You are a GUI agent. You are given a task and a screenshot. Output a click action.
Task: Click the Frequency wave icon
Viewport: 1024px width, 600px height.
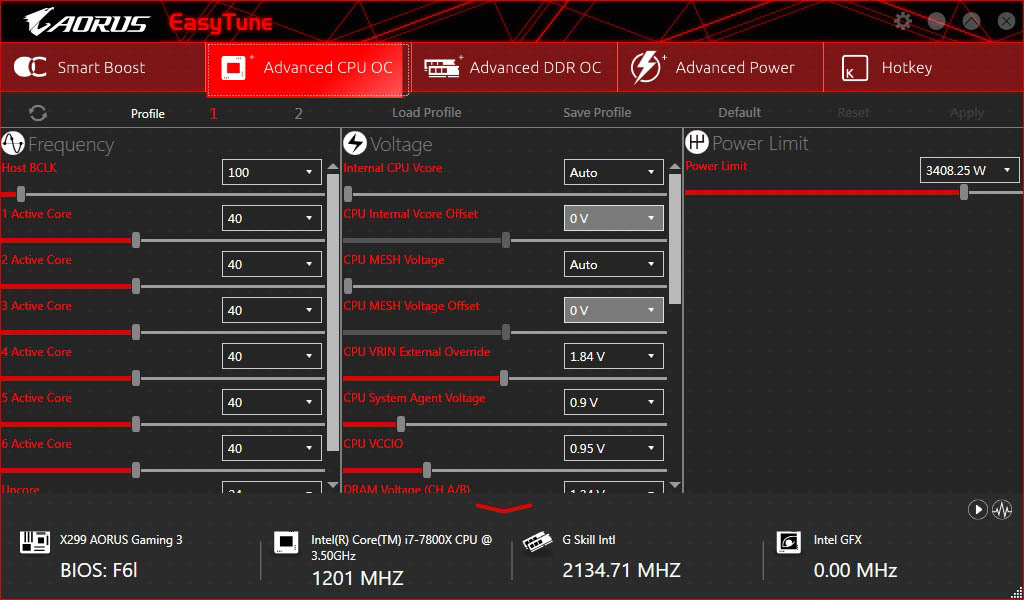(13, 143)
